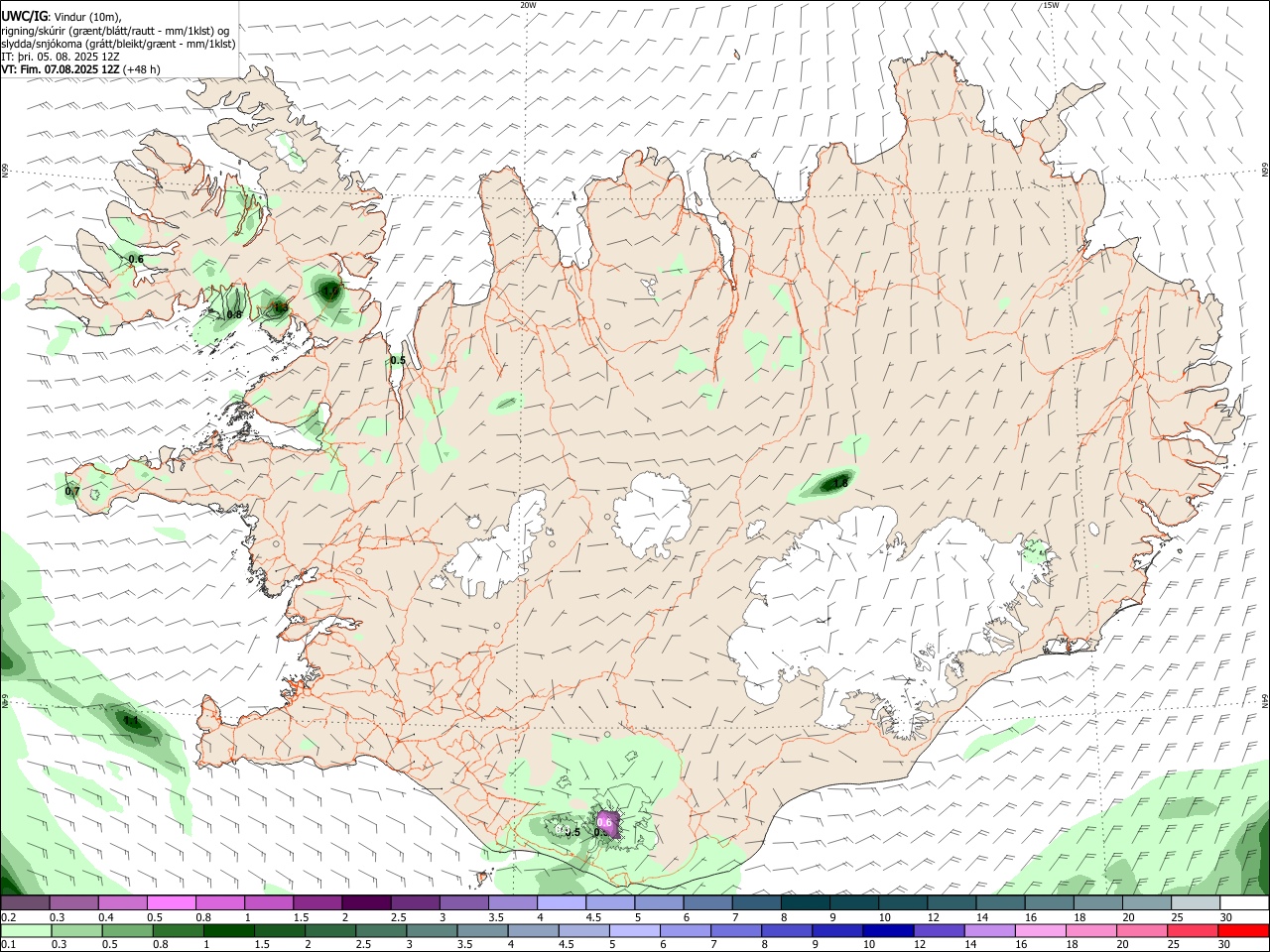The width and height of the screenshot is (1270, 952).
Task: Pick the upper-row white swatch above 30
Action: [x=1244, y=903]
